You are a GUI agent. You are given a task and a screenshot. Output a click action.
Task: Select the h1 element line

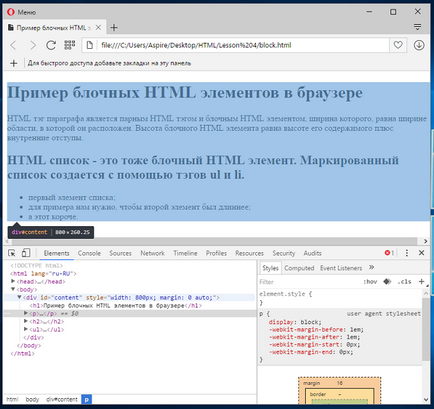tap(116, 305)
